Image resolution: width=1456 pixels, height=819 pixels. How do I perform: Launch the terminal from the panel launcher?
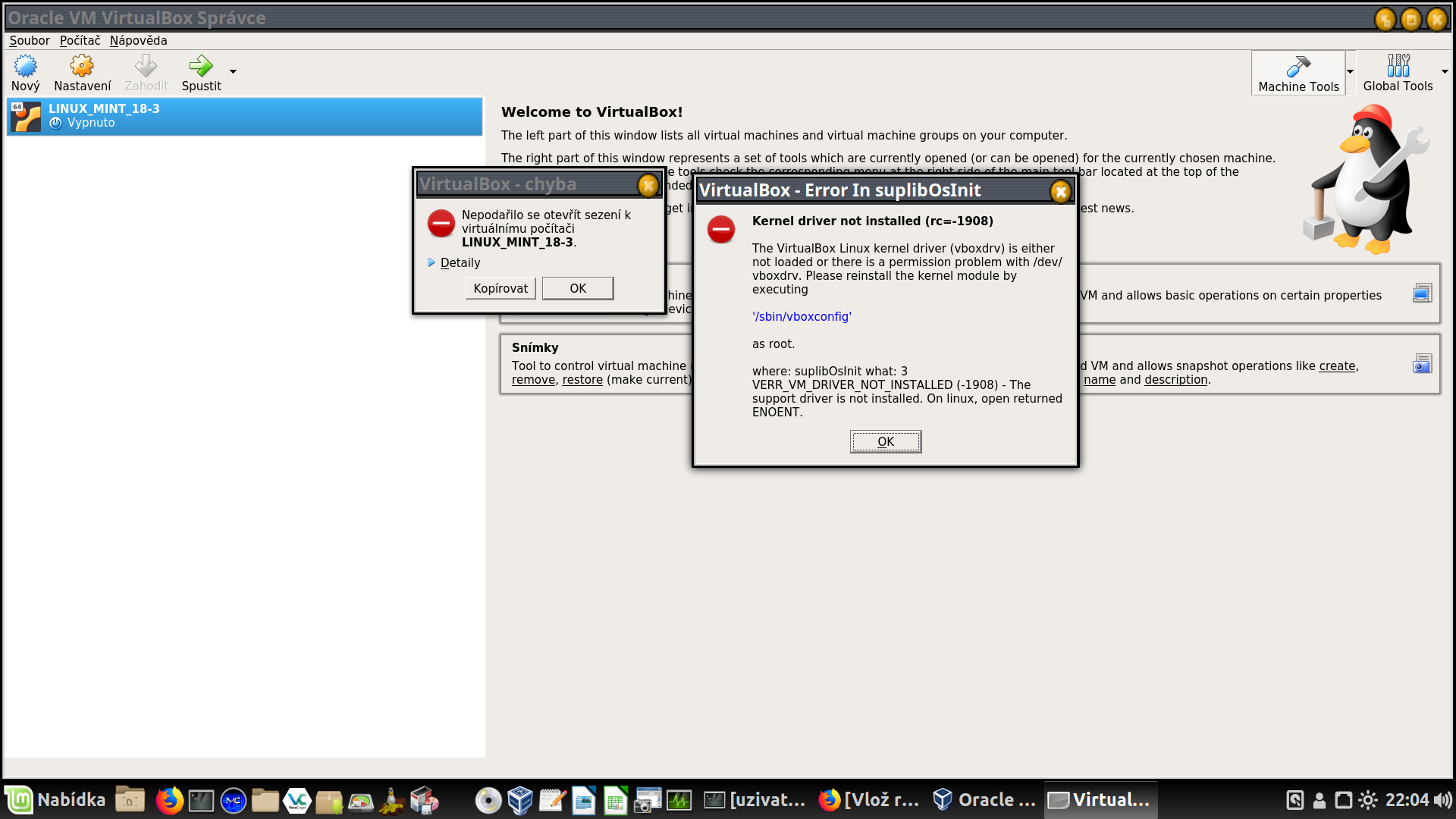(201, 800)
